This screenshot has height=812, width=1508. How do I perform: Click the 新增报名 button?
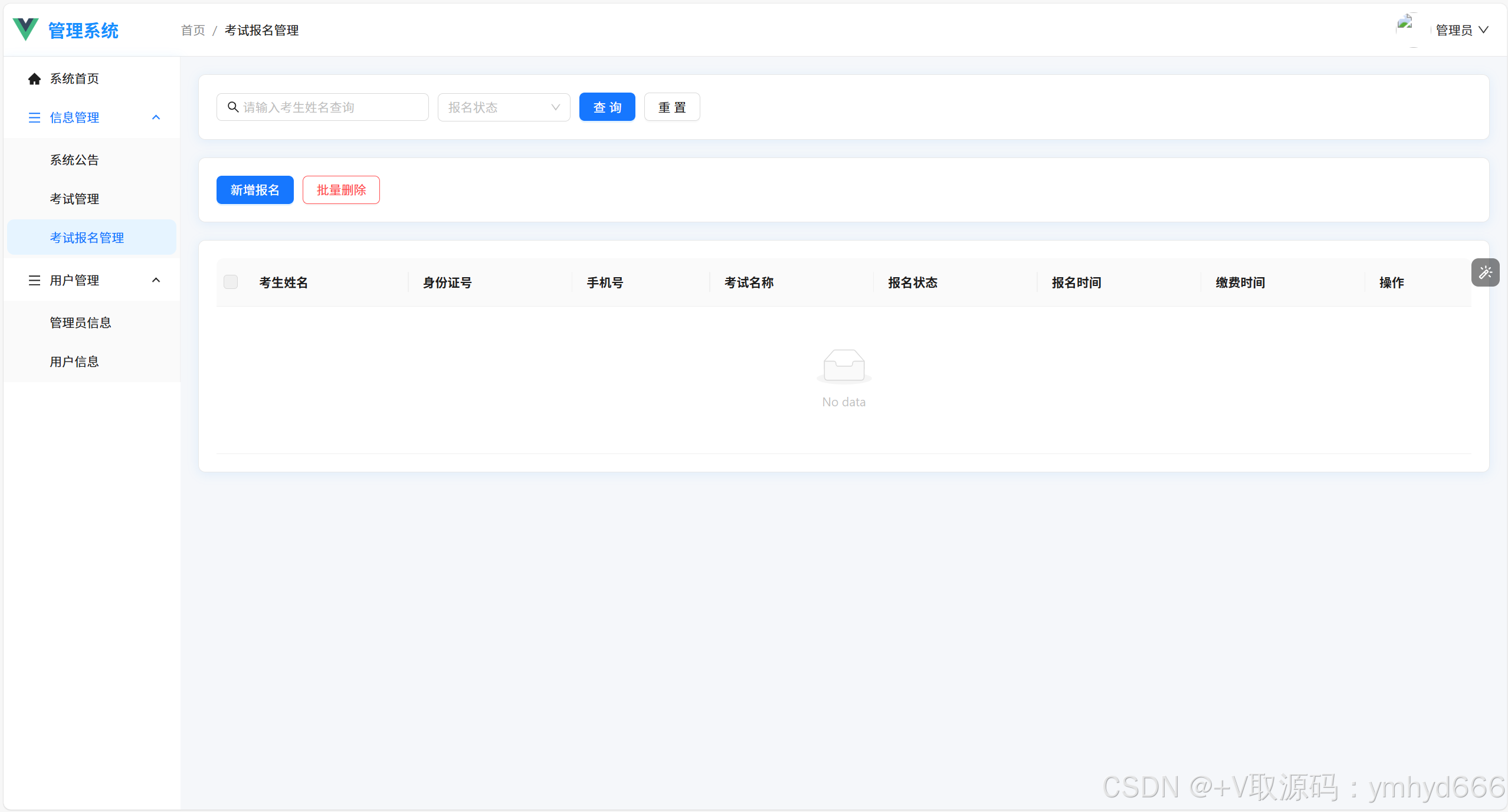[255, 190]
